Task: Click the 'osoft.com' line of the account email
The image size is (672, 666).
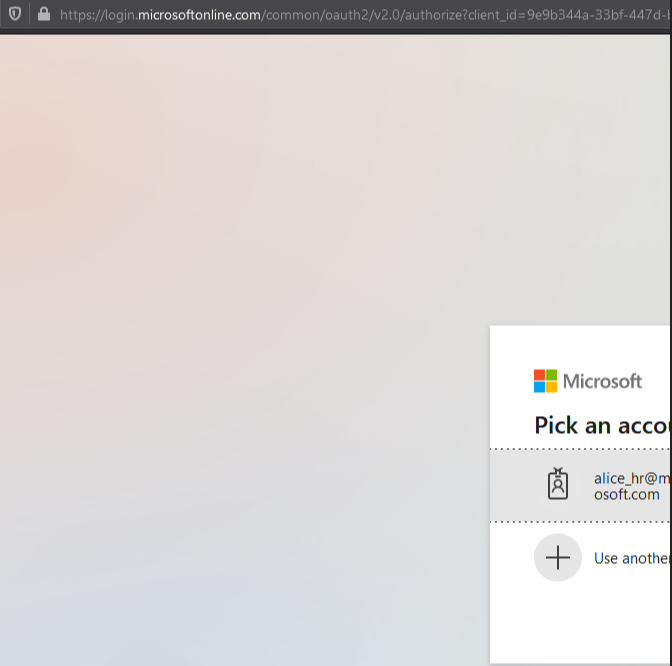Action: tap(627, 494)
